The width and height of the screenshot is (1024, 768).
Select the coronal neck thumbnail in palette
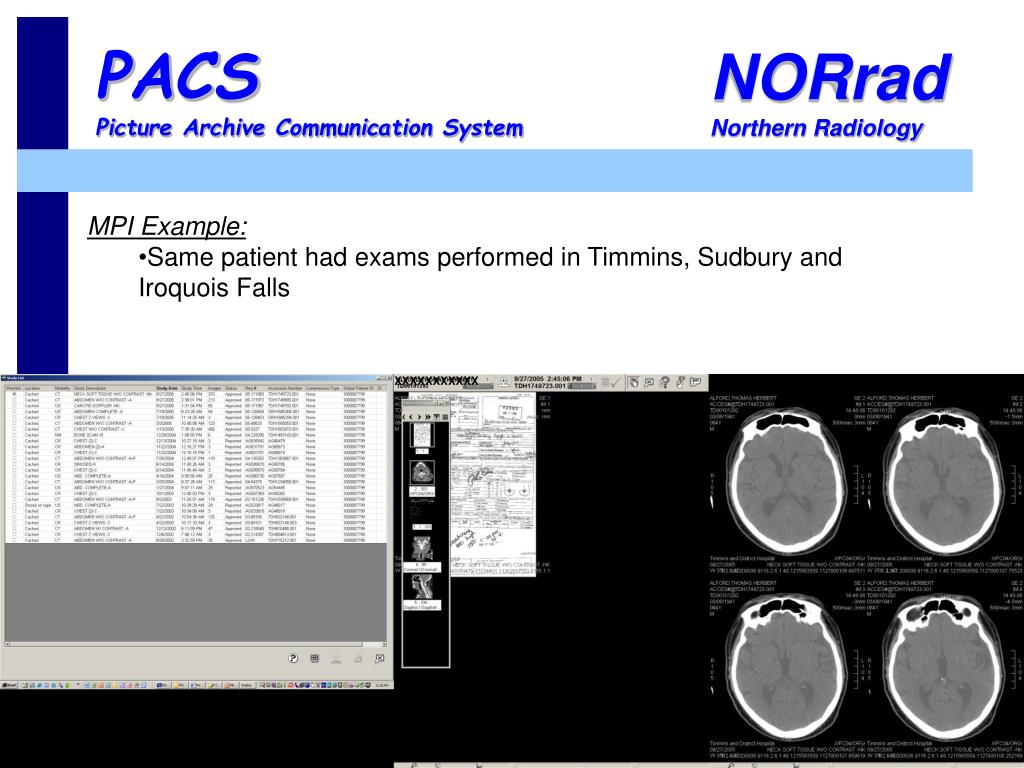click(423, 549)
